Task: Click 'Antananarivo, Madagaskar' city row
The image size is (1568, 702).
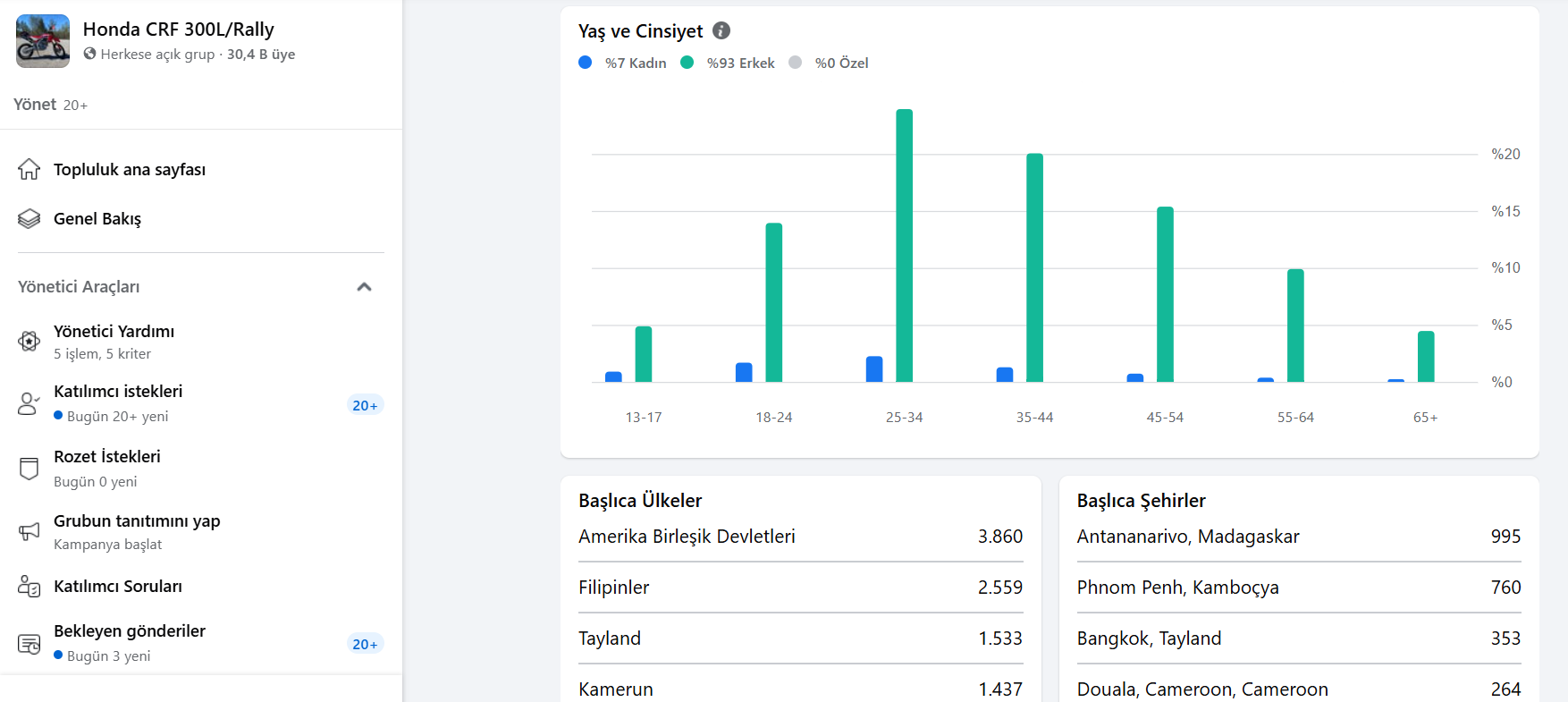Action: (1299, 537)
